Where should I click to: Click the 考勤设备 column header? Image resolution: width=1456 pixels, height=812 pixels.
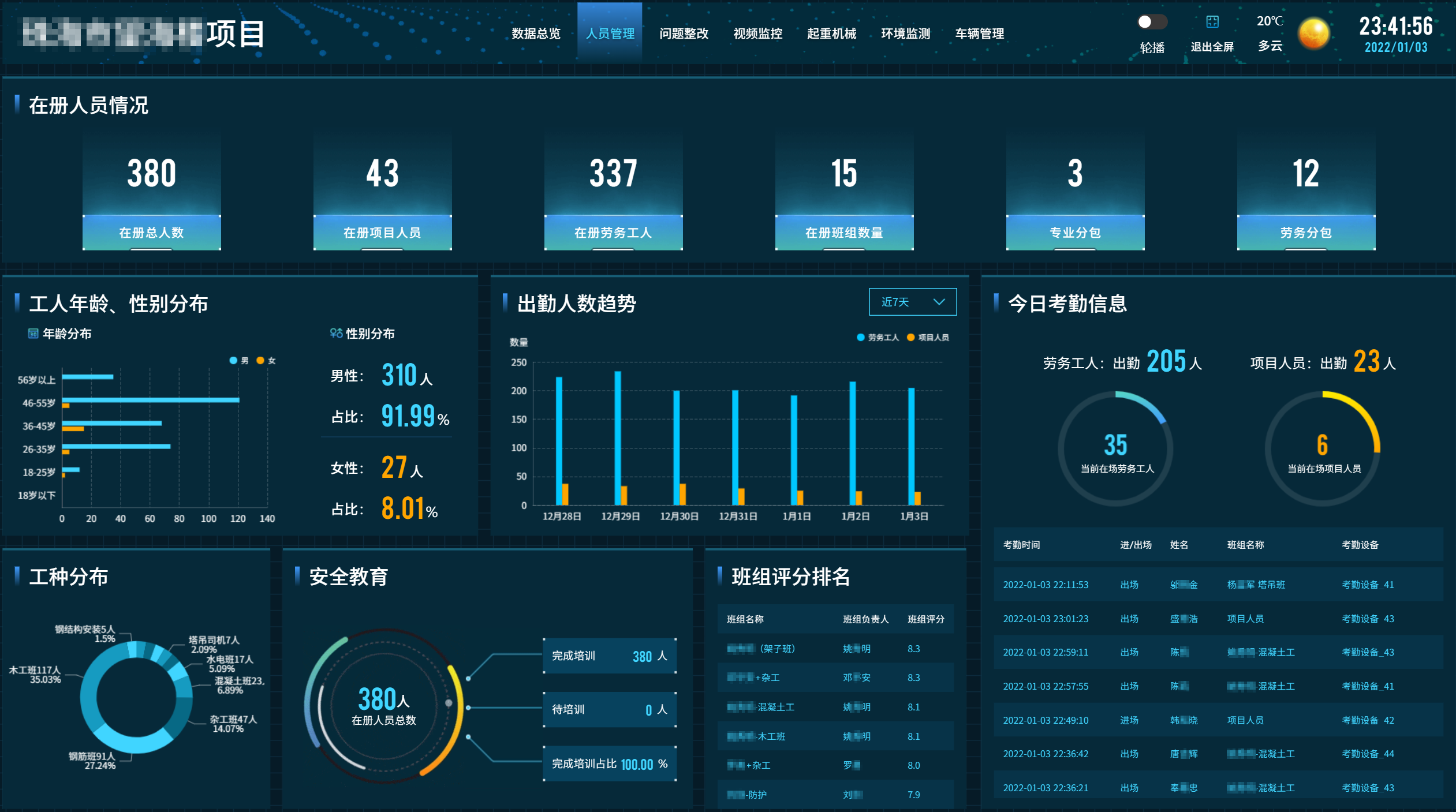[x=1360, y=545]
